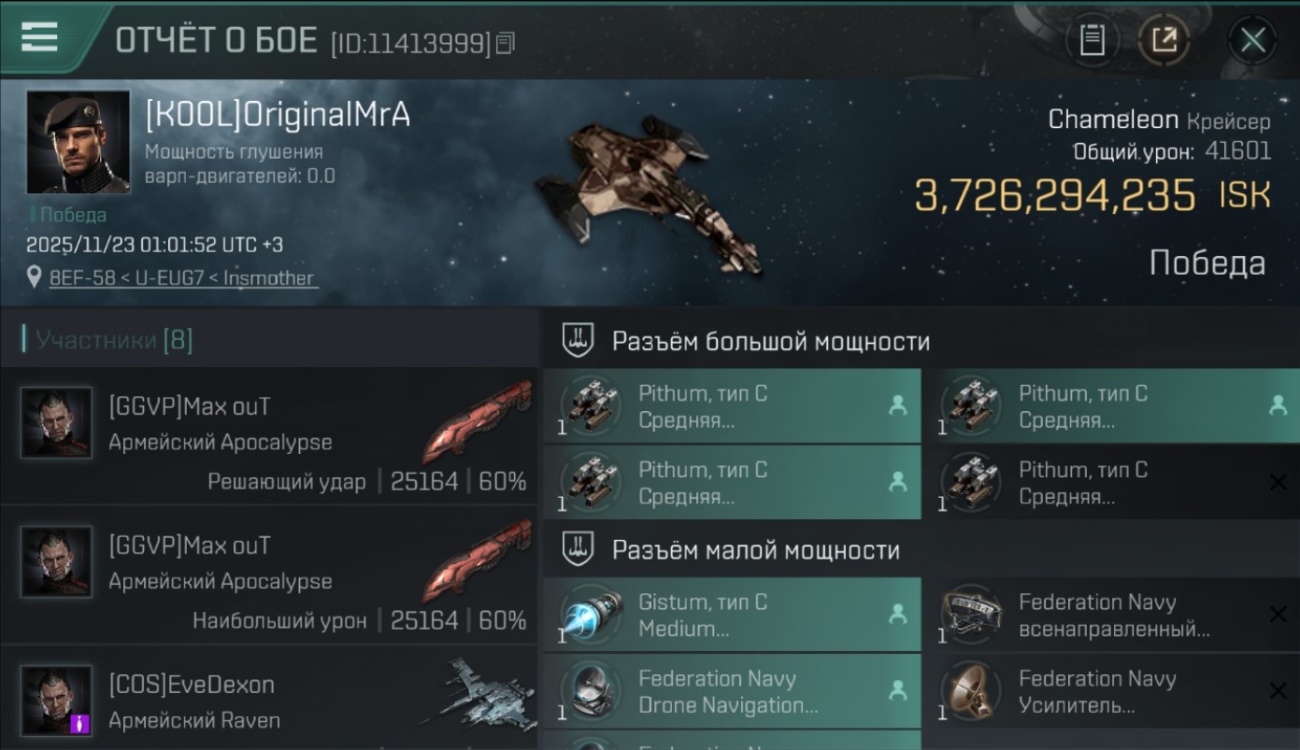Open the EveDexon participant portrait

(x=56, y=701)
